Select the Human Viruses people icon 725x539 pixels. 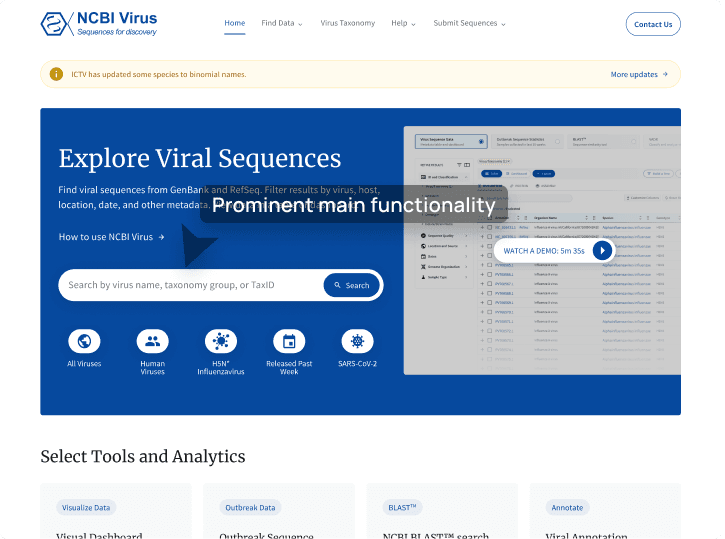(153, 341)
